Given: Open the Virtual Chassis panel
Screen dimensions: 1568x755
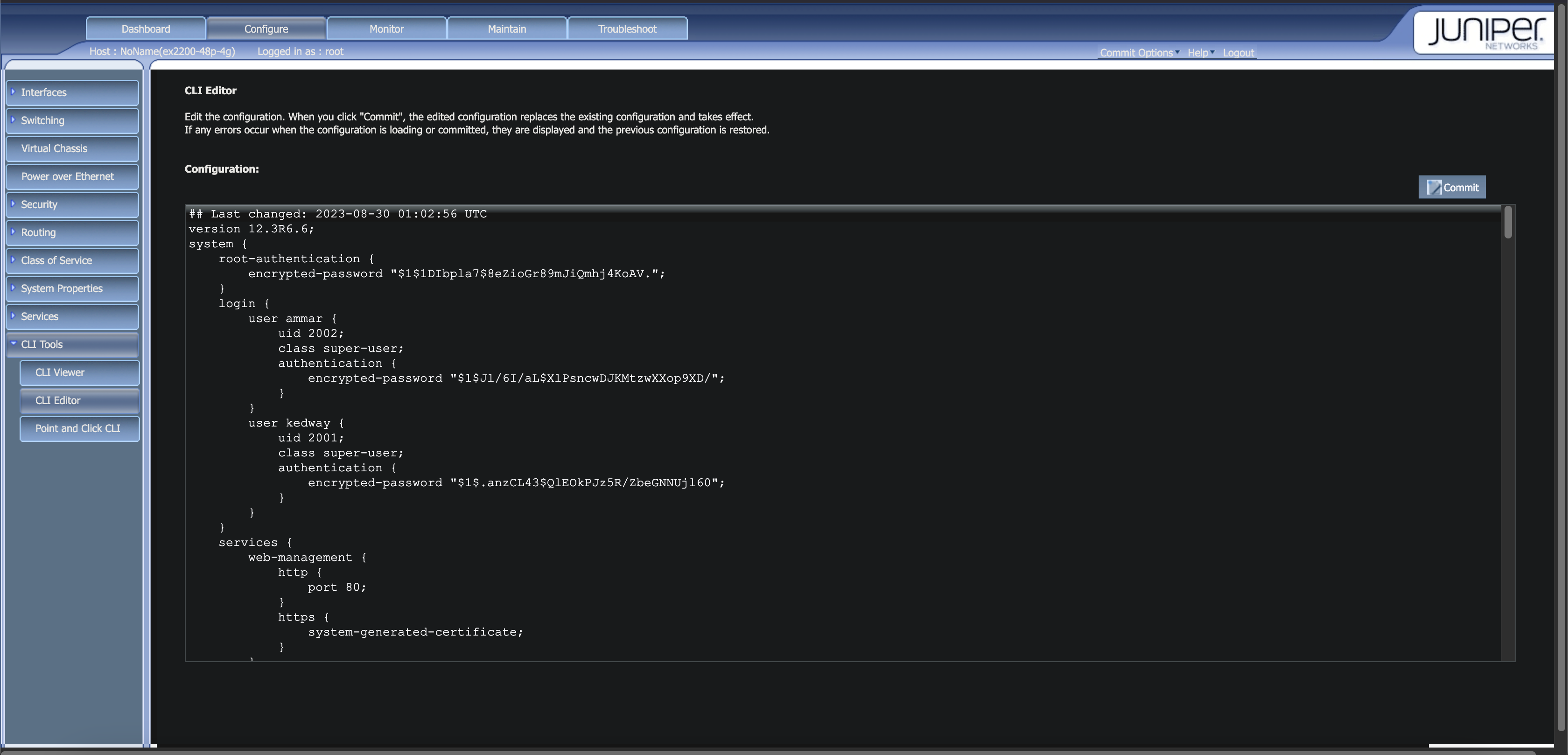Looking at the screenshot, I should (54, 148).
